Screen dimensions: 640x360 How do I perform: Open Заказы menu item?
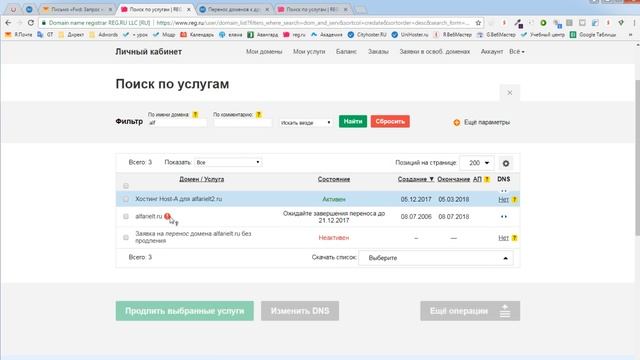[378, 52]
